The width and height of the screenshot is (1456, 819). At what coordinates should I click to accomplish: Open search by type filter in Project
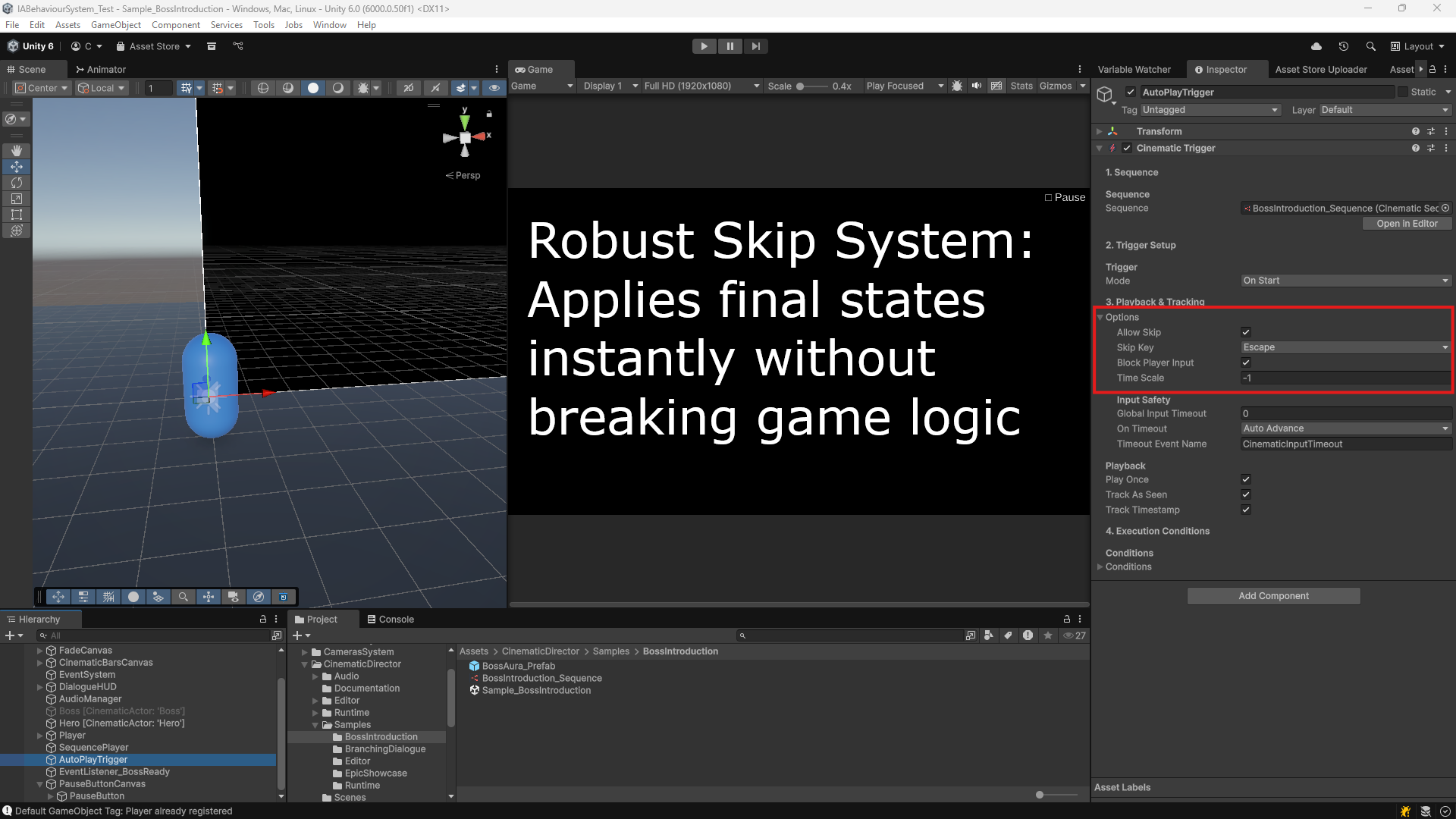coord(989,635)
